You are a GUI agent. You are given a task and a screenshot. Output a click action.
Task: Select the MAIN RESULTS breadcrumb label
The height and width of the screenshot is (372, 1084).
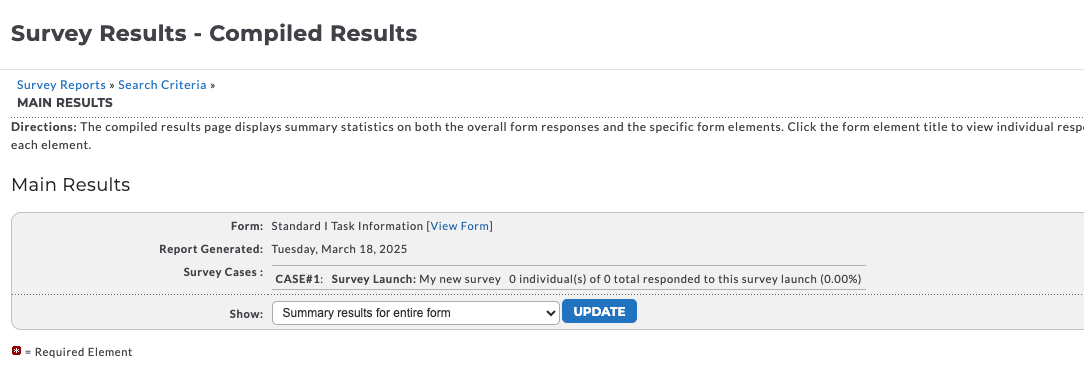[65, 103]
